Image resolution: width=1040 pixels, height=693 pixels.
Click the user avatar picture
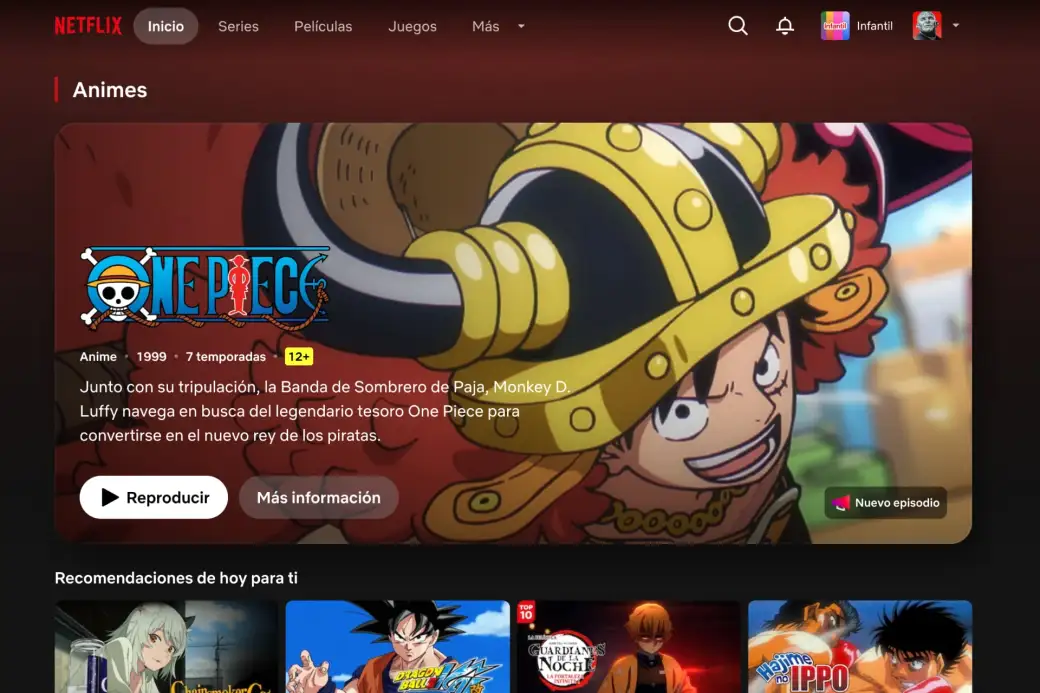point(927,26)
